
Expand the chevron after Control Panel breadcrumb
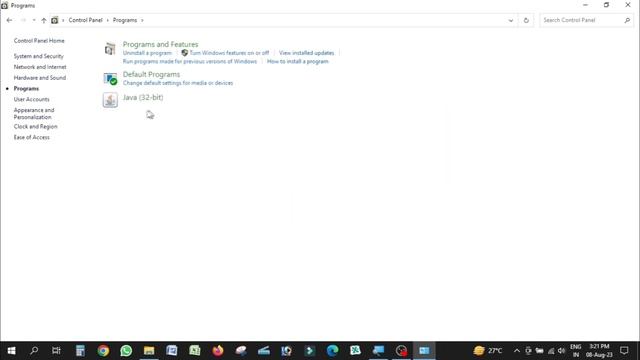point(108,20)
